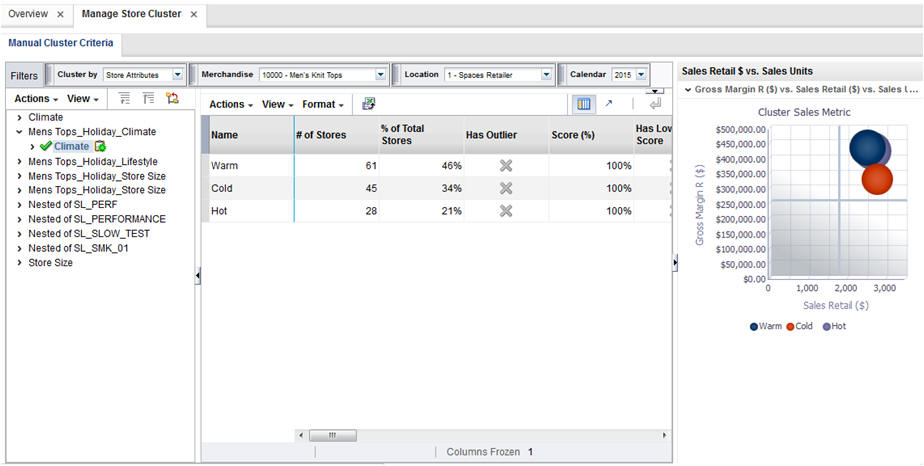Click the table horizontal scrollbar thumb

(x=333, y=435)
